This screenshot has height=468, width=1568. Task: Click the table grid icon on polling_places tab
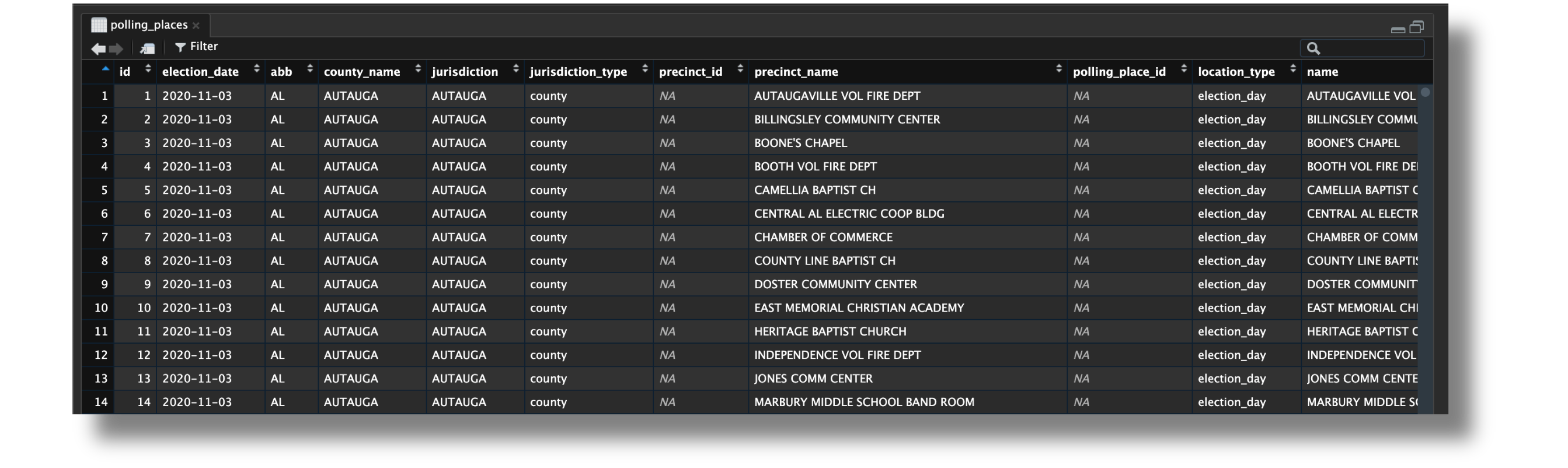(99, 25)
